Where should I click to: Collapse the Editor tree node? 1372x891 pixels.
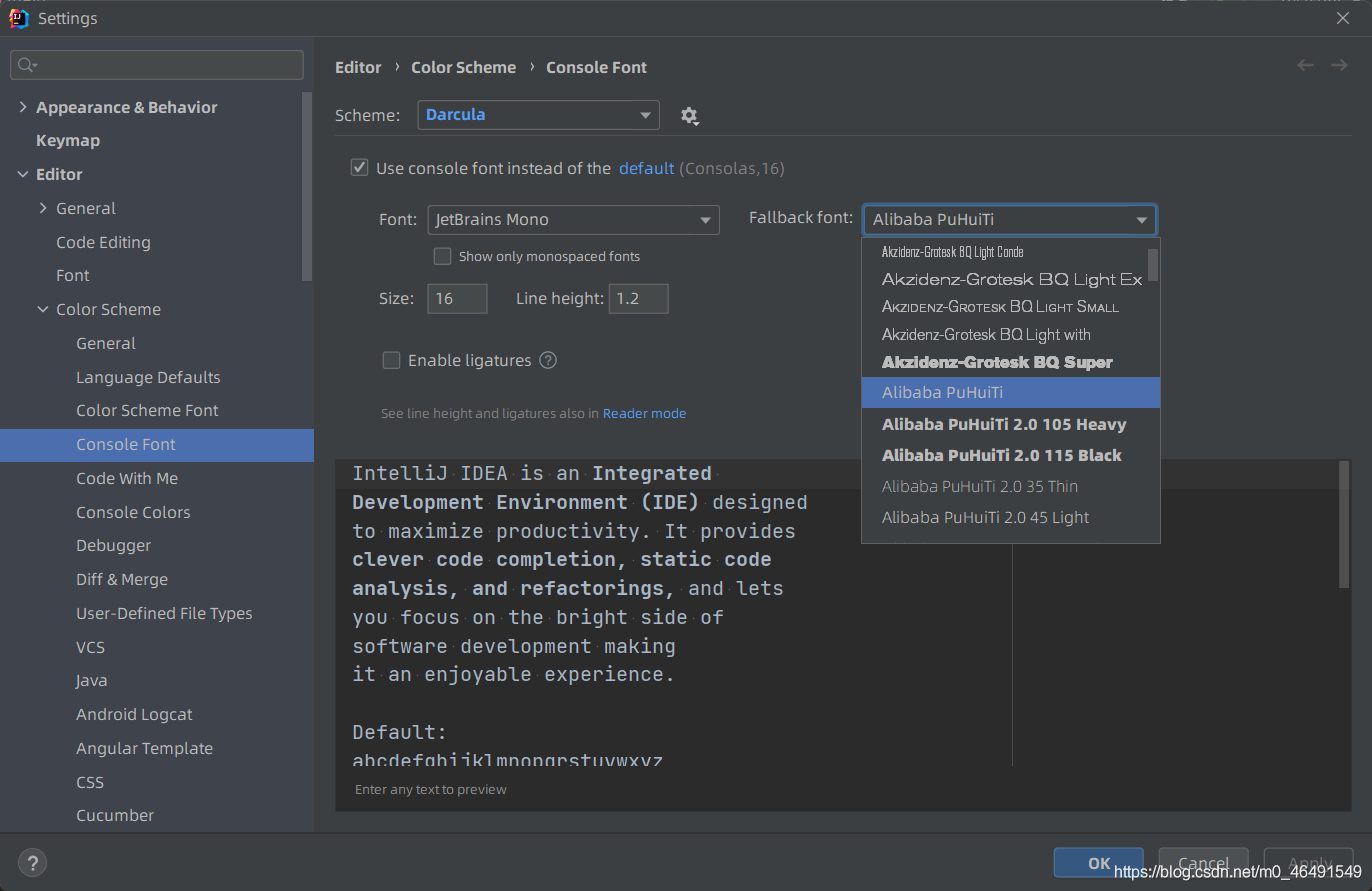[x=23, y=174]
